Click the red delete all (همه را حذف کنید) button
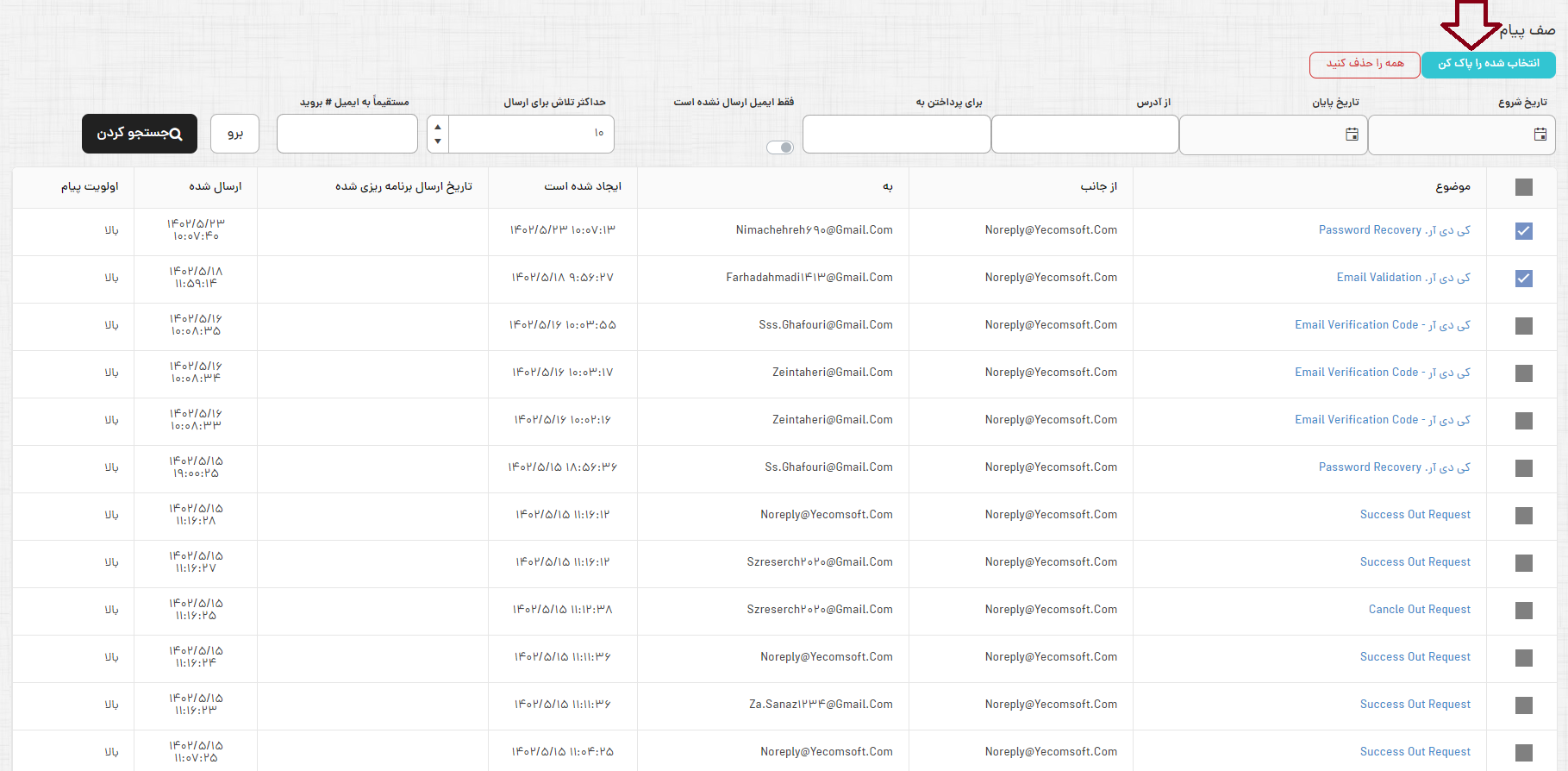The image size is (1568, 771). 1365,64
